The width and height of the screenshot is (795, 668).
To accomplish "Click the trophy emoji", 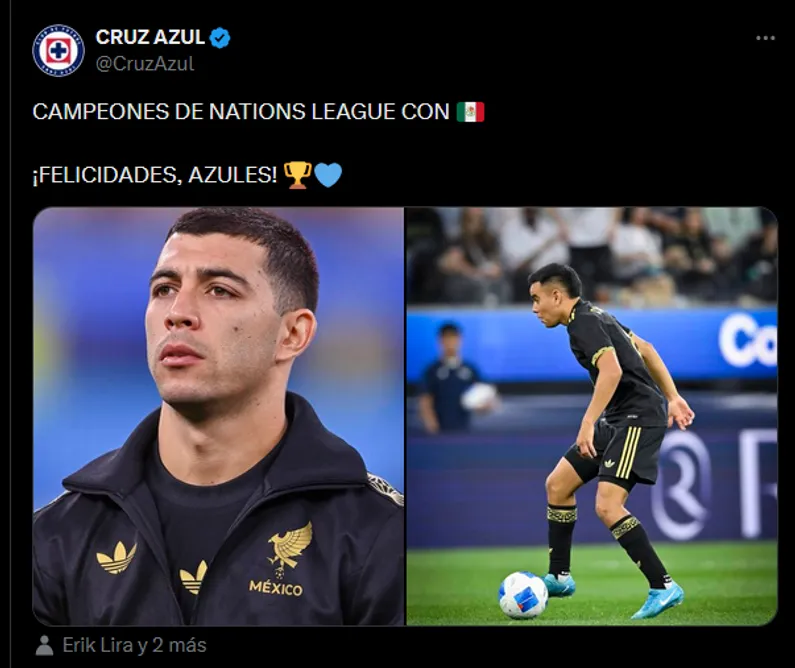I will [297, 175].
